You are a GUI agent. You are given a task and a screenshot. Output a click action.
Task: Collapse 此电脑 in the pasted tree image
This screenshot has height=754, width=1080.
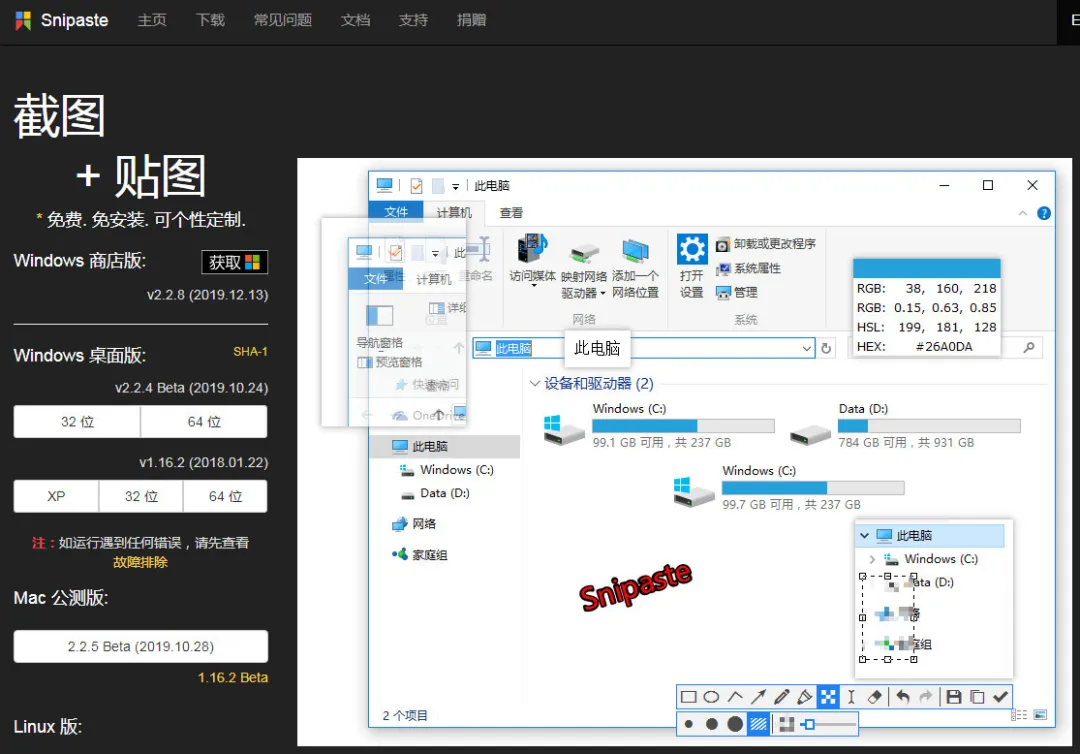(x=864, y=536)
